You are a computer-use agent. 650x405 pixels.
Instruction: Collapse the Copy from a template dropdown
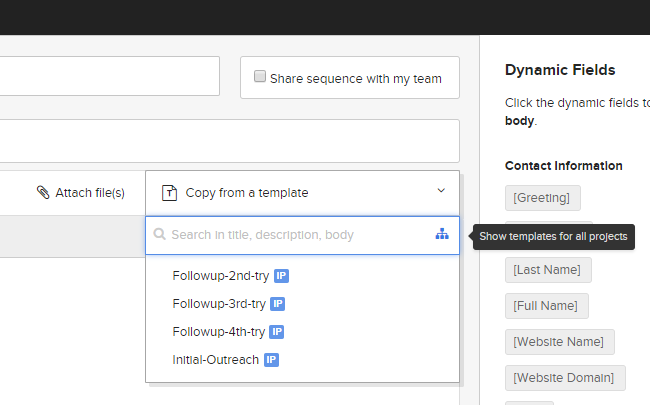[302, 193]
